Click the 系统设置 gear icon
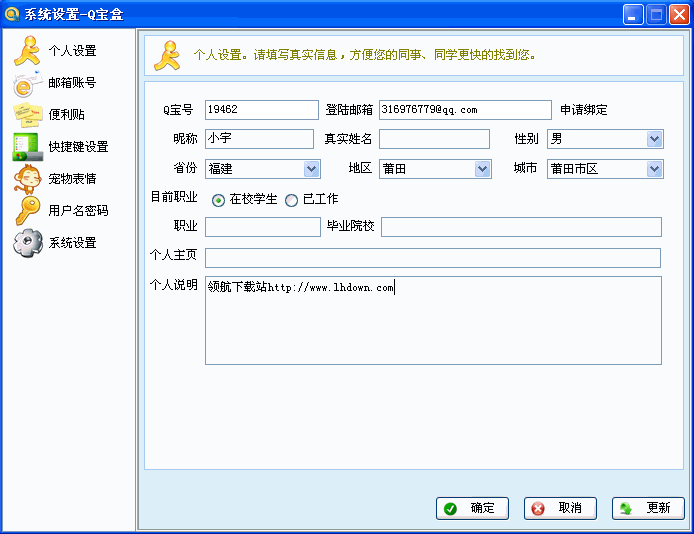 (x=27, y=242)
